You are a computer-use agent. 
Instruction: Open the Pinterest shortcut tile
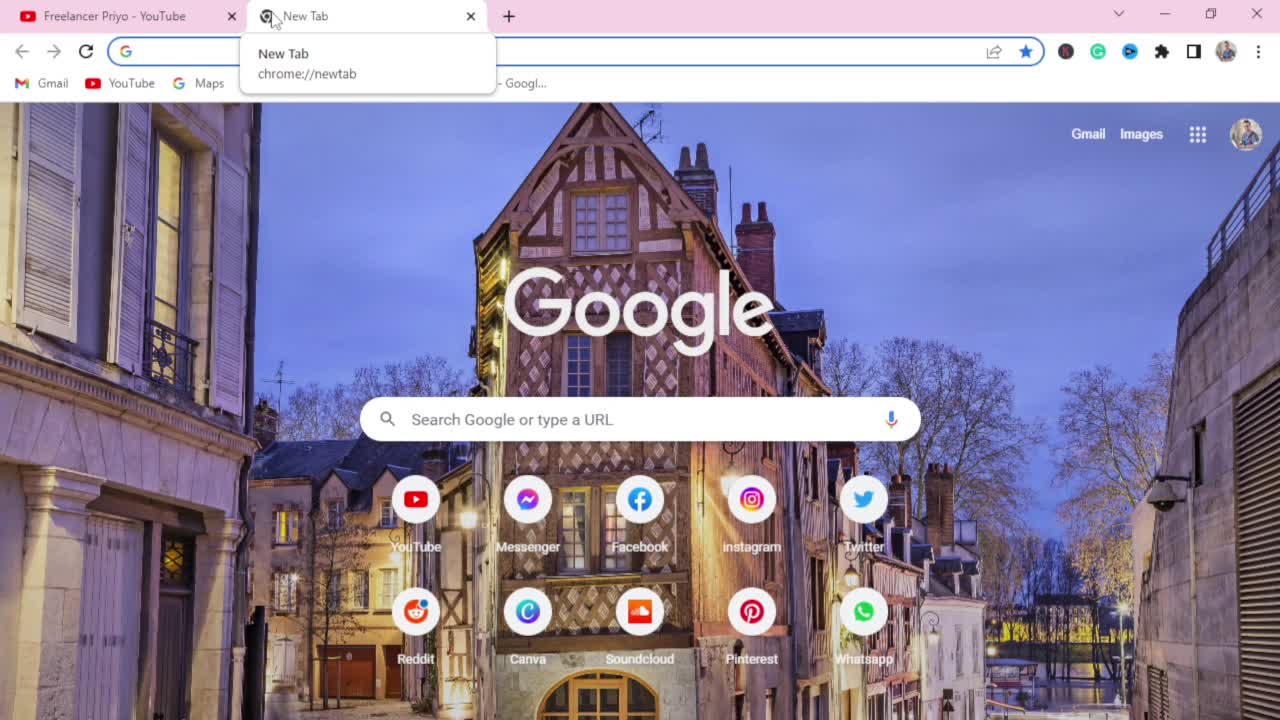point(752,627)
